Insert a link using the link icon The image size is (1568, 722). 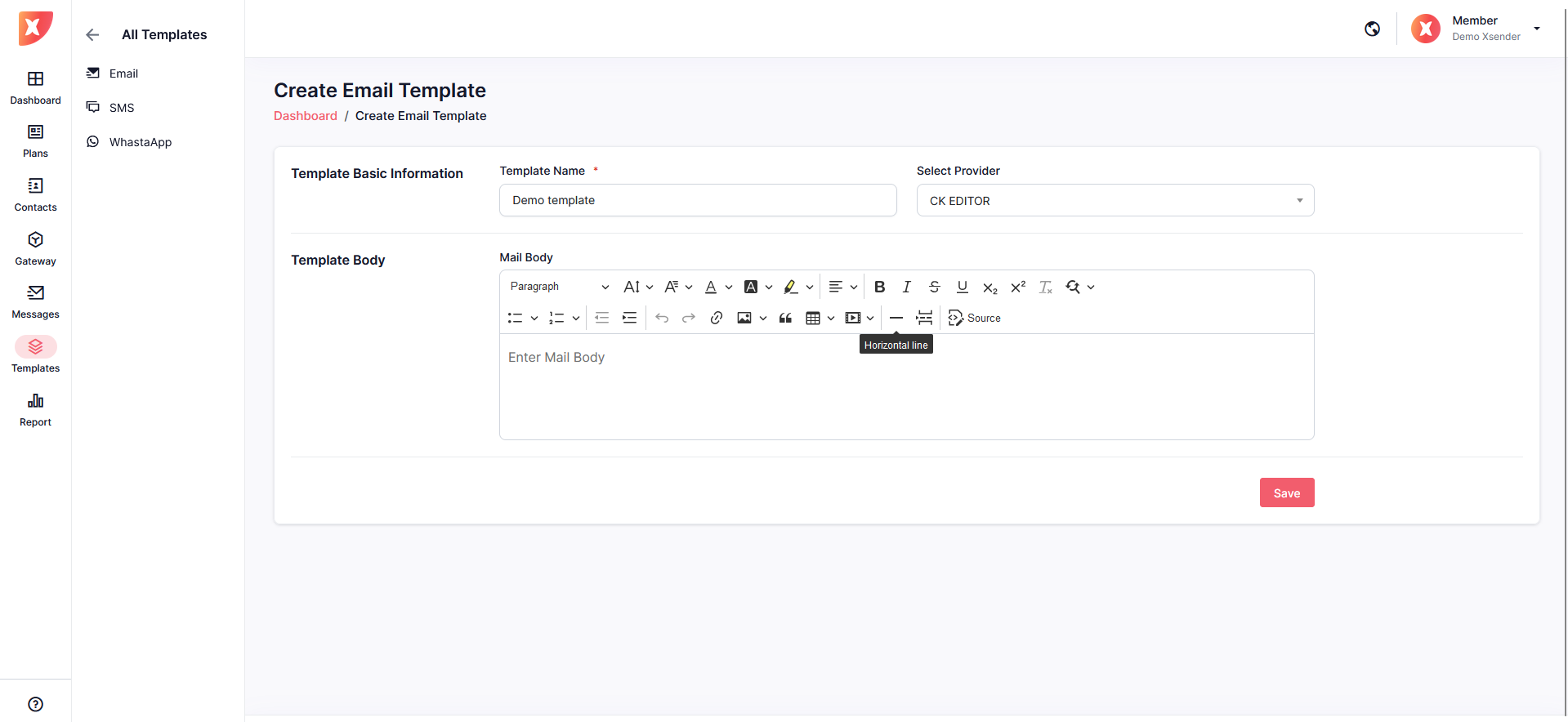[716, 318]
